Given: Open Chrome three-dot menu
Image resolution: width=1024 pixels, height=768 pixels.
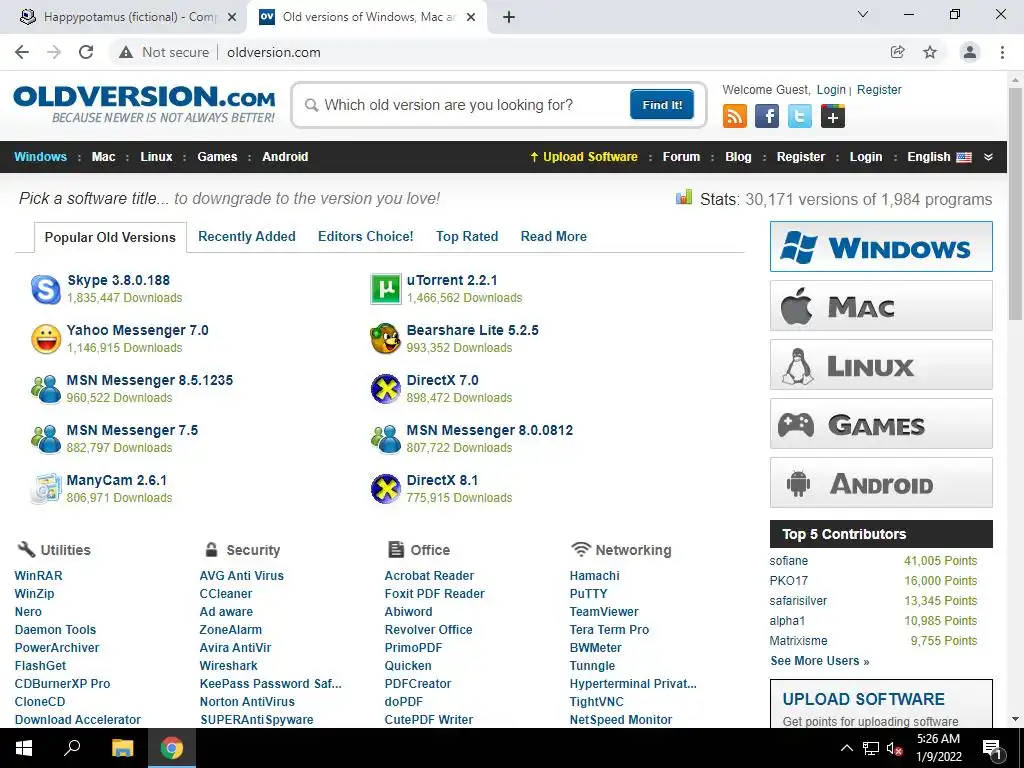Looking at the screenshot, I should click(x=1002, y=52).
